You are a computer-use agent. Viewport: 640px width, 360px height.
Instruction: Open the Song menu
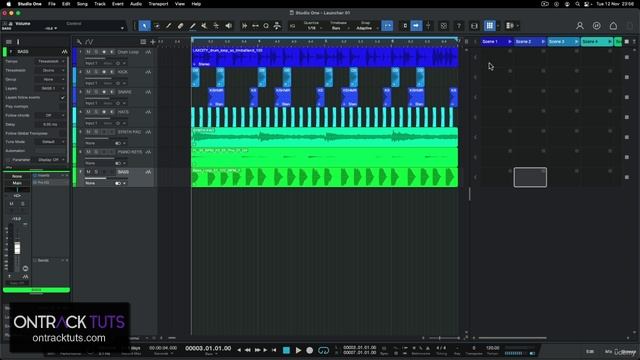point(82,4)
